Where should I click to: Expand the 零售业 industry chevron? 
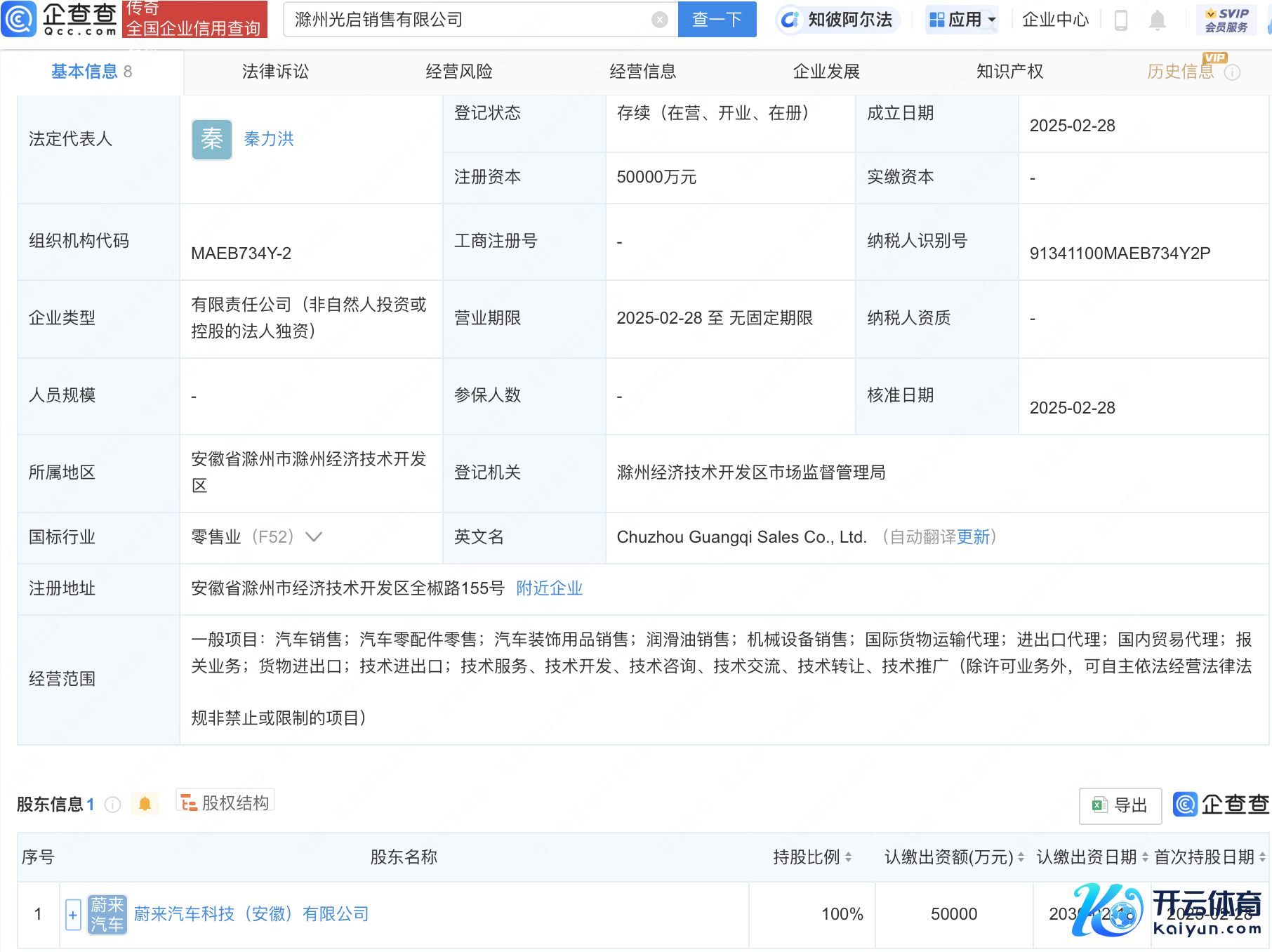pos(314,537)
